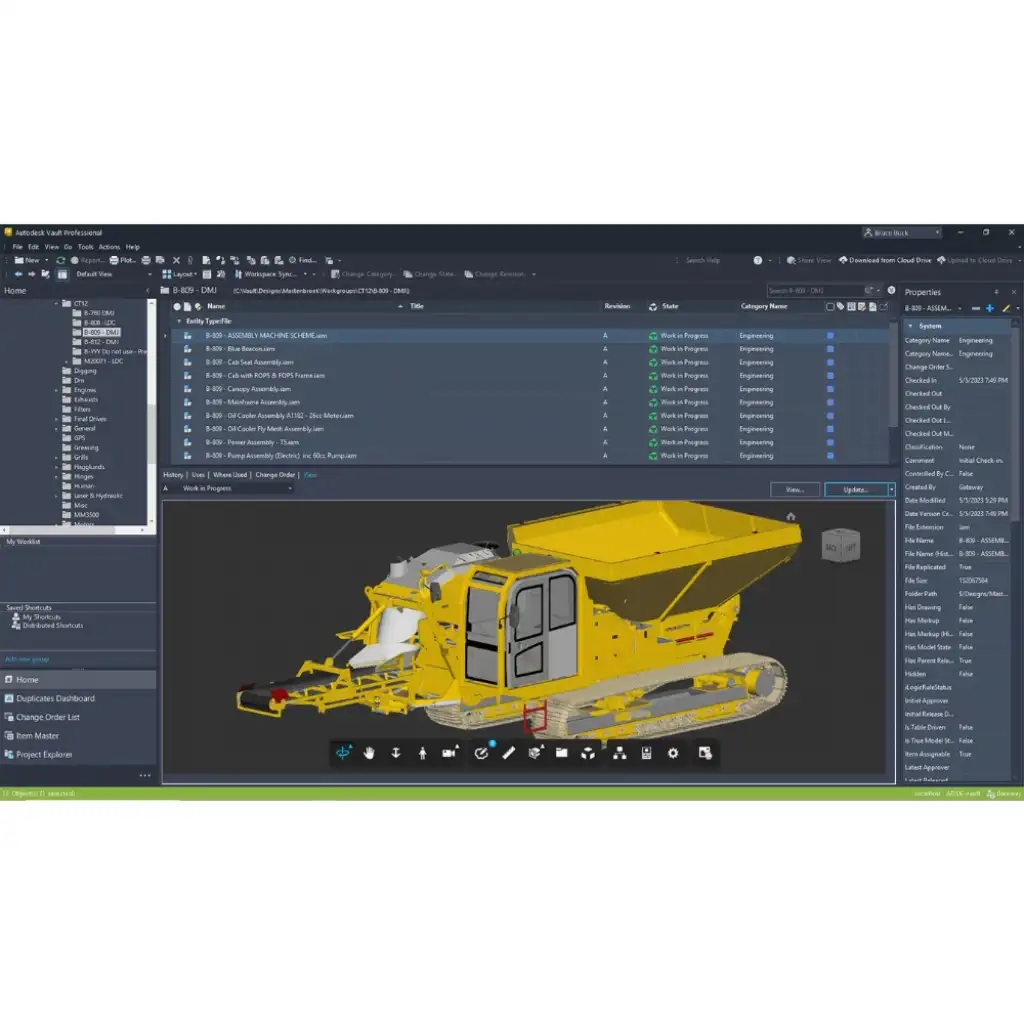The width and height of the screenshot is (1024, 1024).
Task: Click Download from Cloud Drive
Action: [884, 260]
